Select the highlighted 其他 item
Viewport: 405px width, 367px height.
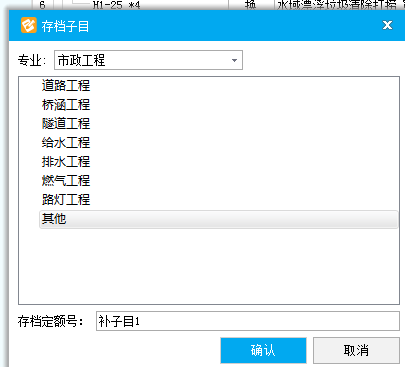tap(219, 219)
